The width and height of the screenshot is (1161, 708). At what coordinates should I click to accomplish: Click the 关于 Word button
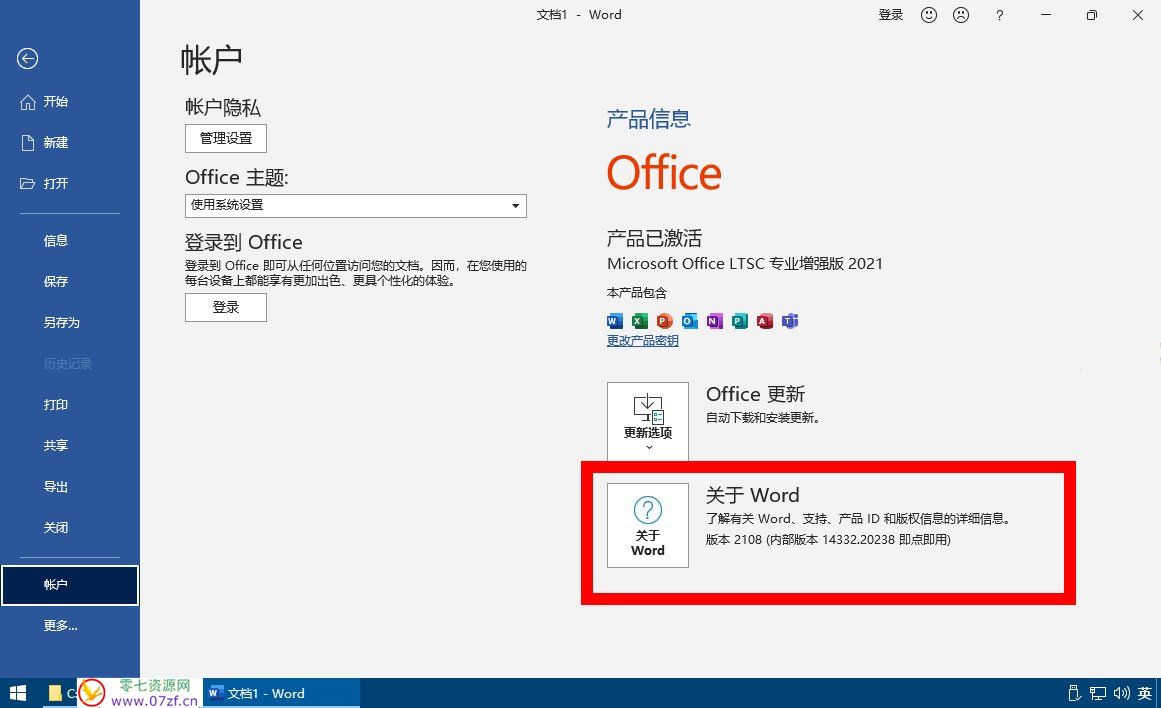[x=648, y=526]
